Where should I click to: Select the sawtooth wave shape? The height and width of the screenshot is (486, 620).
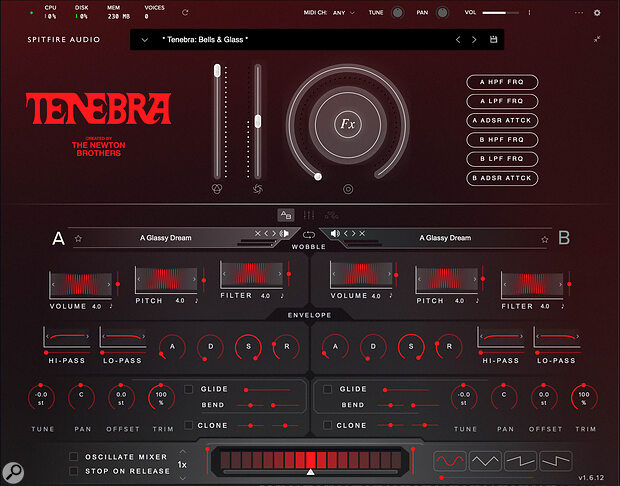coord(520,461)
